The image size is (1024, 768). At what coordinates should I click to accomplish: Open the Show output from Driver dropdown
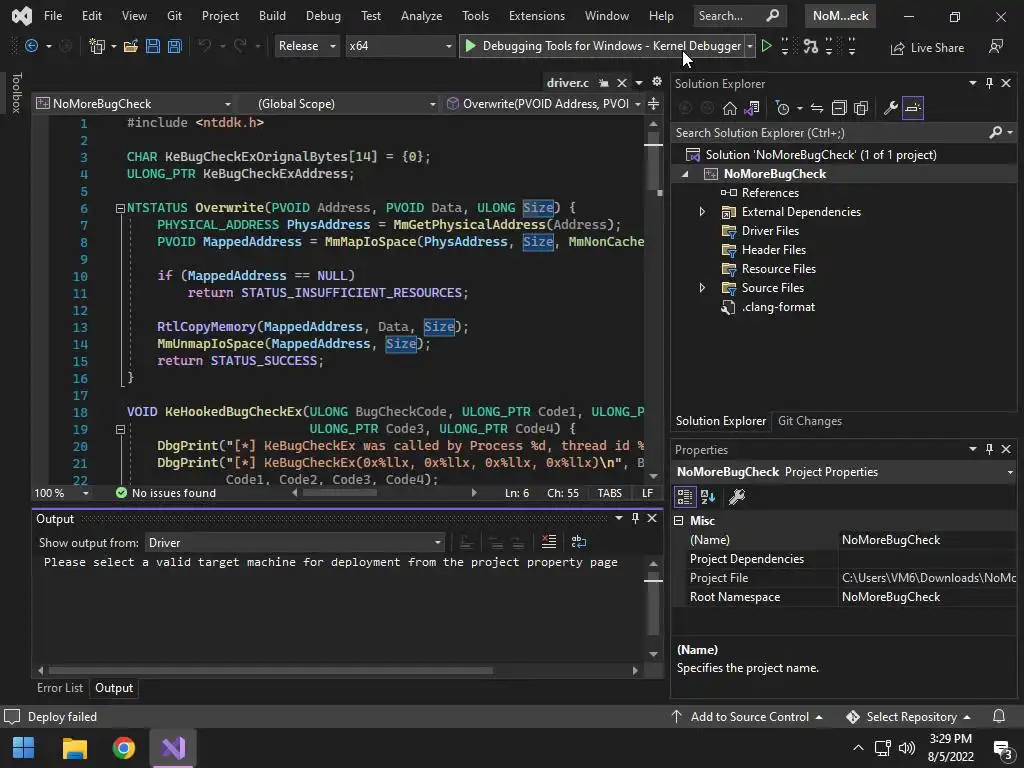295,543
